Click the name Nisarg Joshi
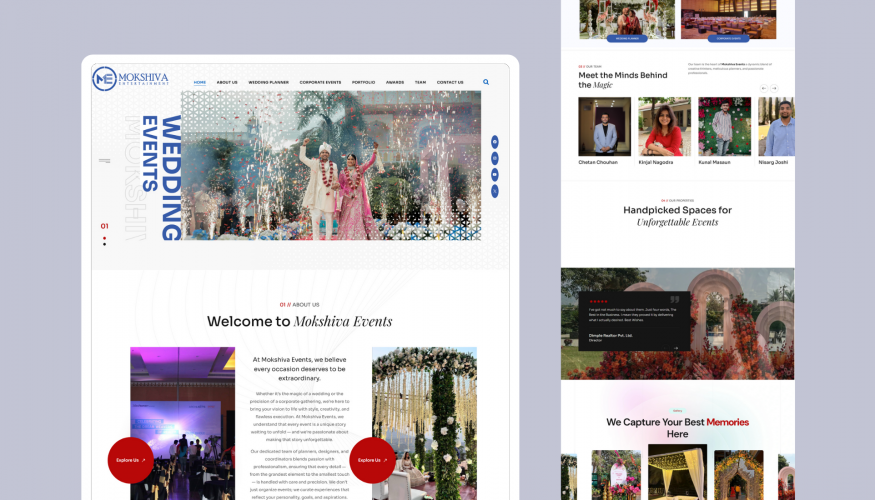 (773, 162)
